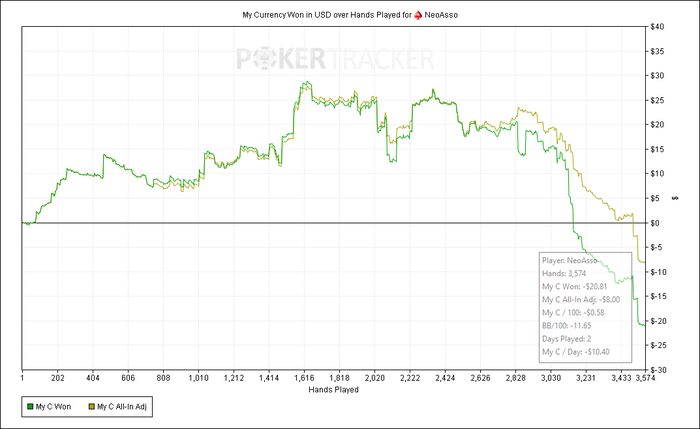The image size is (700, 429).
Task: Click the Player: NeoAsso line in tooltip
Action: tap(570, 260)
